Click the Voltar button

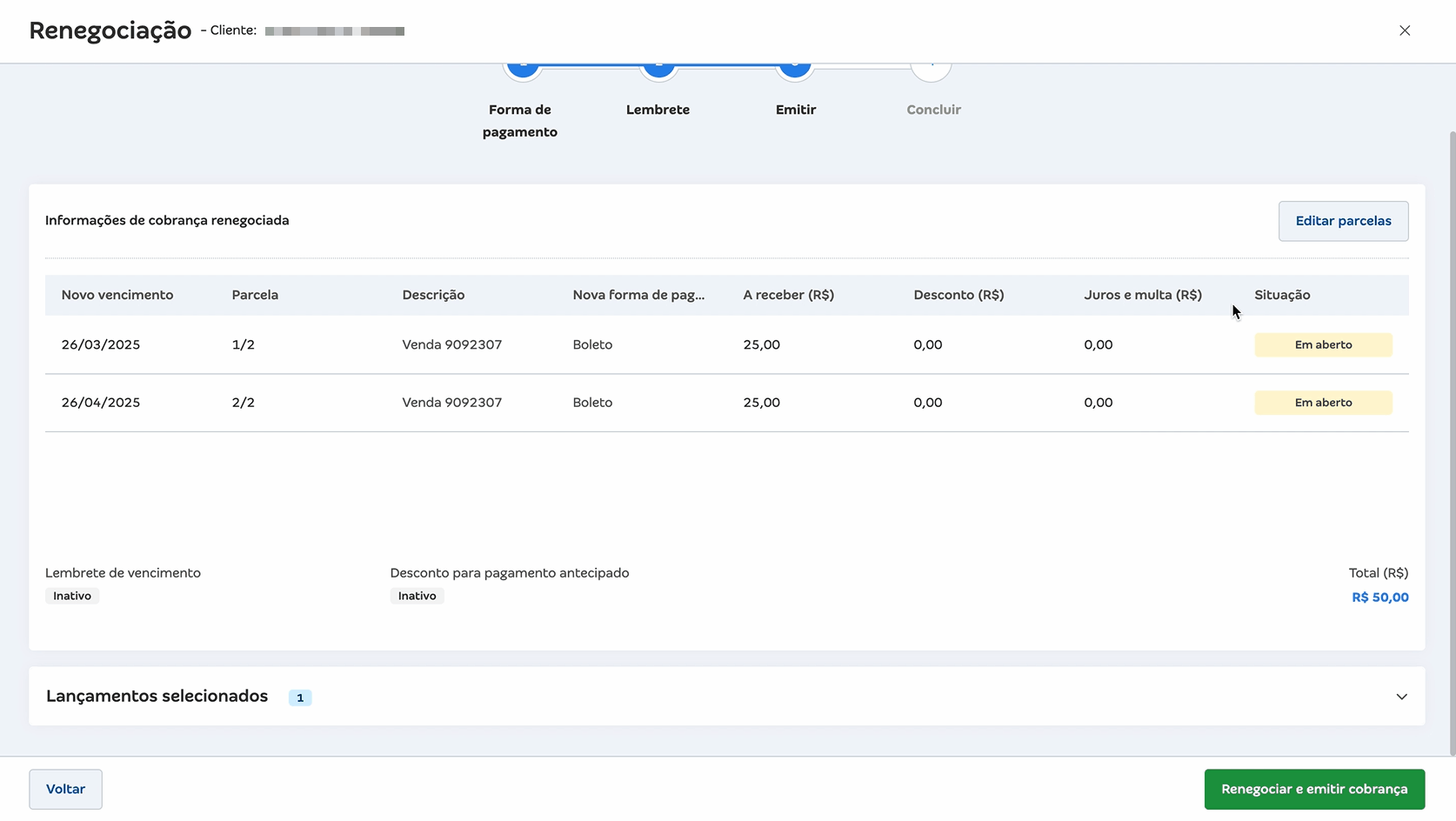(65, 789)
